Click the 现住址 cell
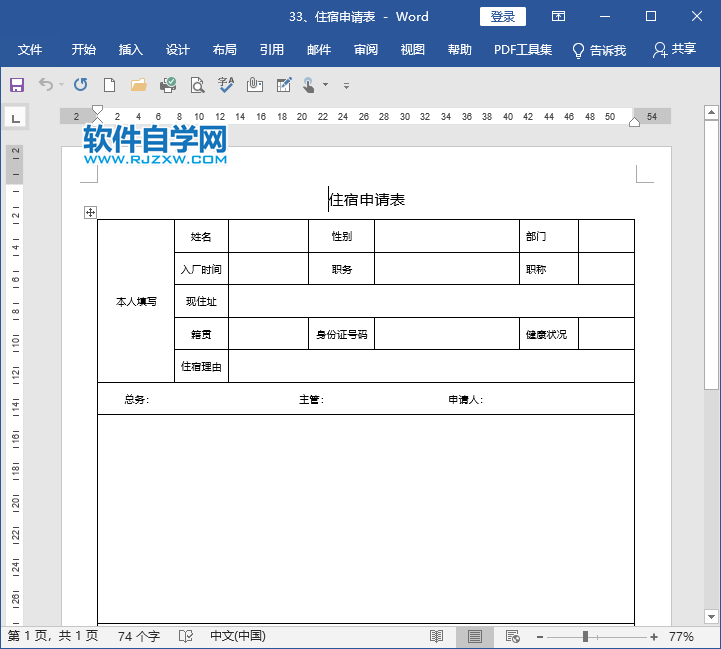Screen dimensions: 721x649 [x=201, y=301]
